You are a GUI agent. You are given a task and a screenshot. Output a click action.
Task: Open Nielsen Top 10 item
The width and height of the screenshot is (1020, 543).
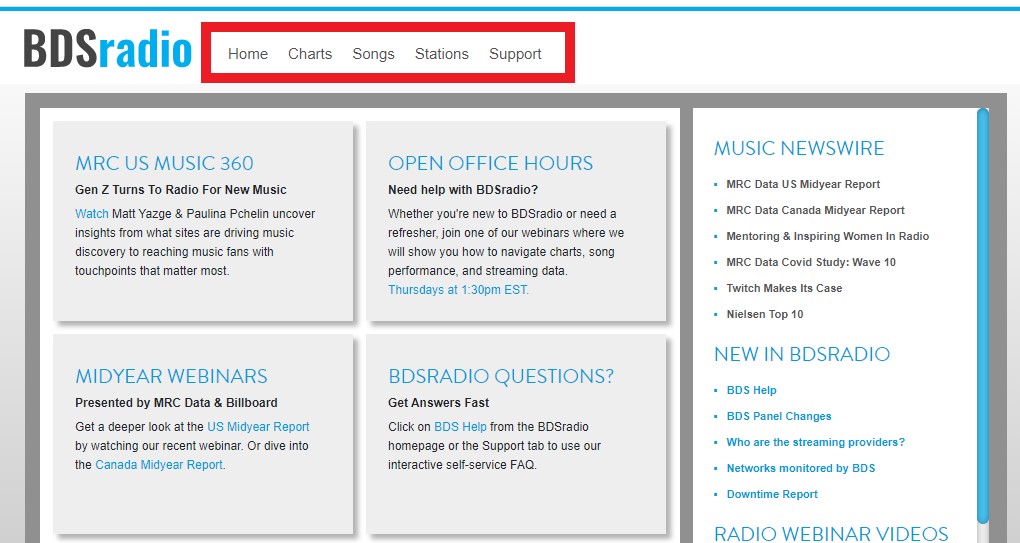point(765,314)
